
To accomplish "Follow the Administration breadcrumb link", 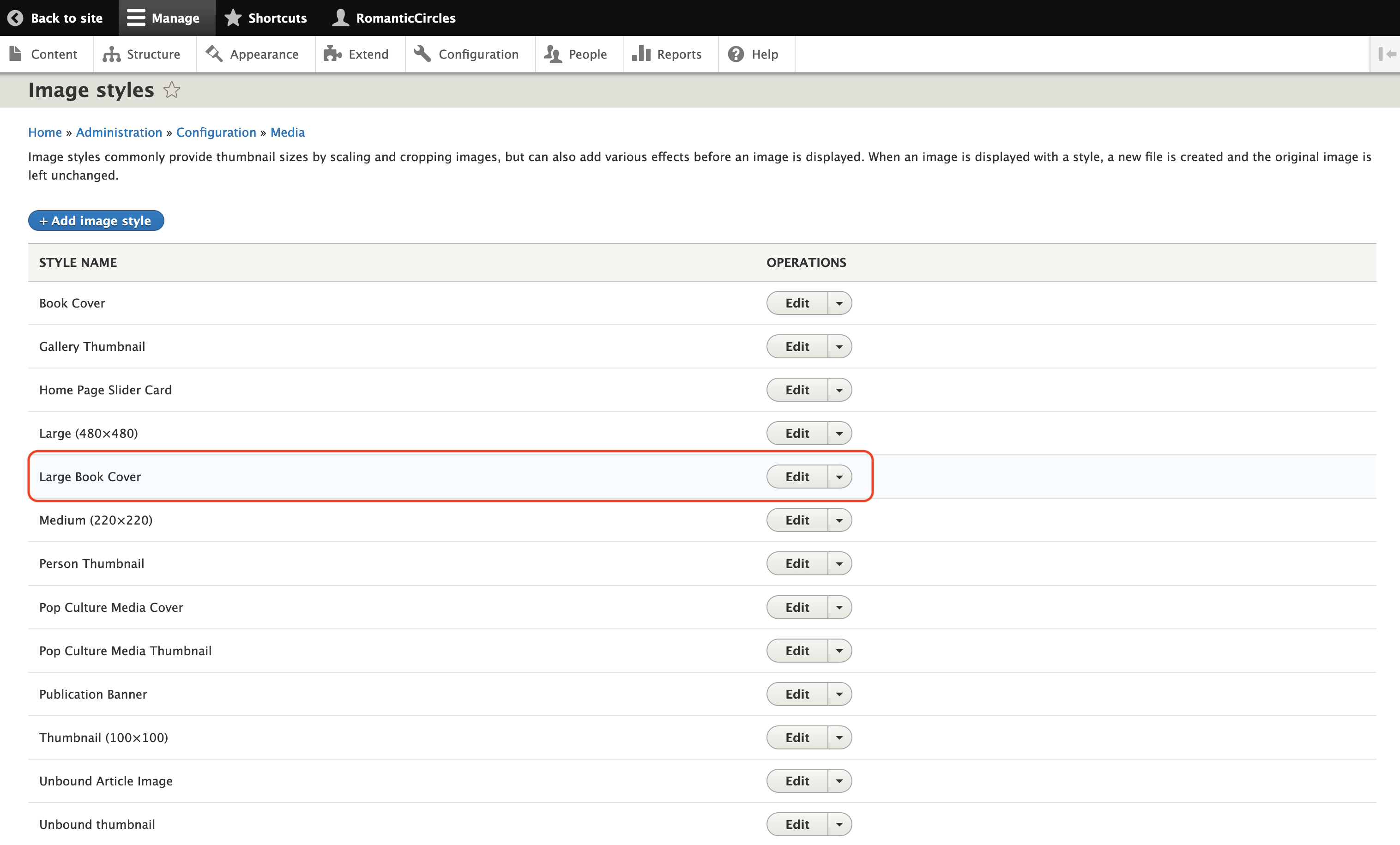I will (119, 133).
